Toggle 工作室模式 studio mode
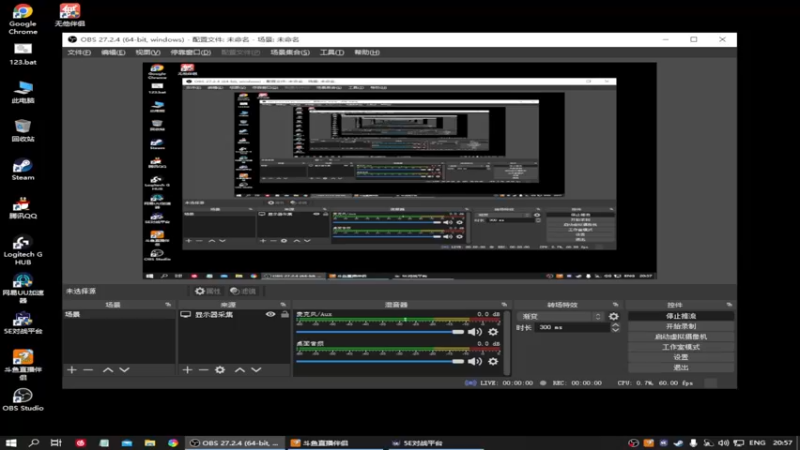Image resolution: width=800 pixels, height=450 pixels. coord(681,347)
